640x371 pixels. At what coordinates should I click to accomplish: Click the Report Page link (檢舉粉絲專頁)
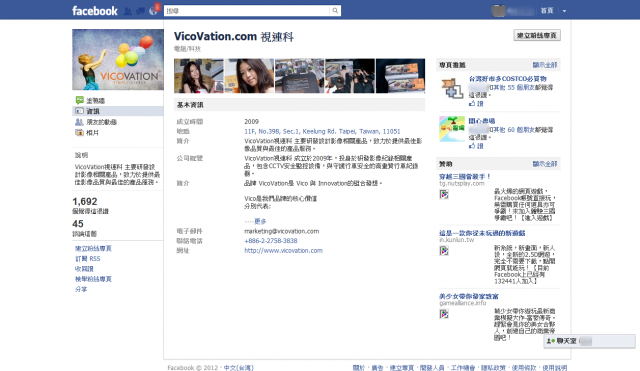click(93, 279)
